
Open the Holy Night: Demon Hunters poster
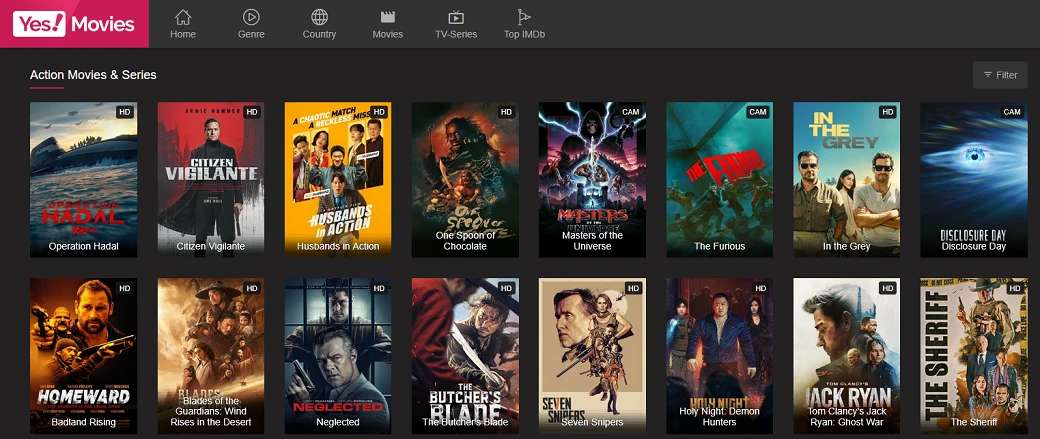720,356
